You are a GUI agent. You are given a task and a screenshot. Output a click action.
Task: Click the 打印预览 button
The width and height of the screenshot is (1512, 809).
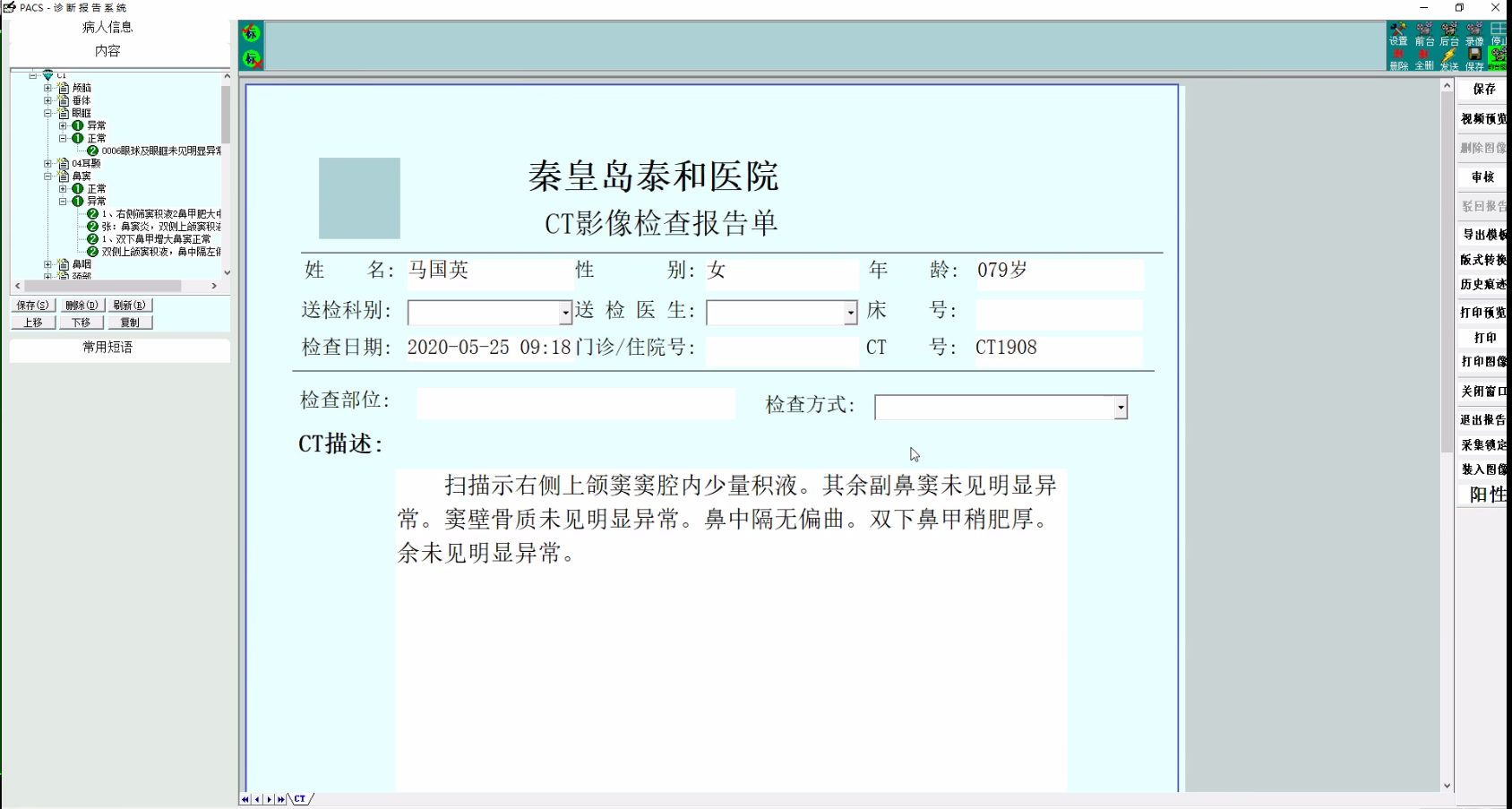pos(1483,314)
